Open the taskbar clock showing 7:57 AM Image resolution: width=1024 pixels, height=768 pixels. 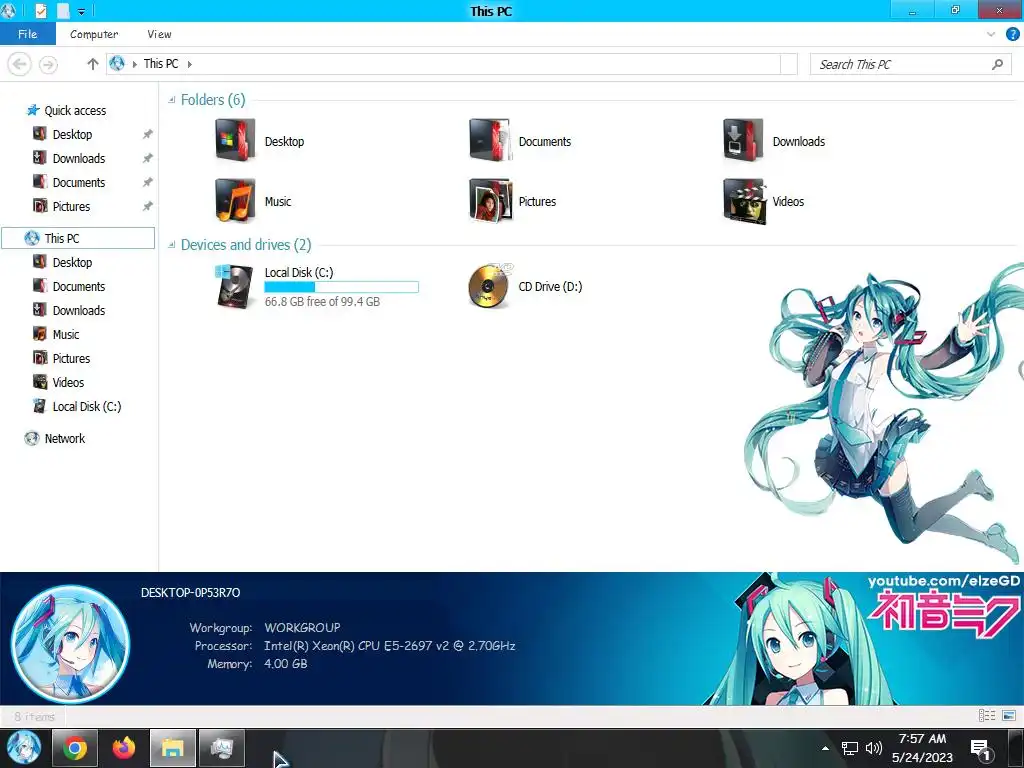[x=922, y=748]
